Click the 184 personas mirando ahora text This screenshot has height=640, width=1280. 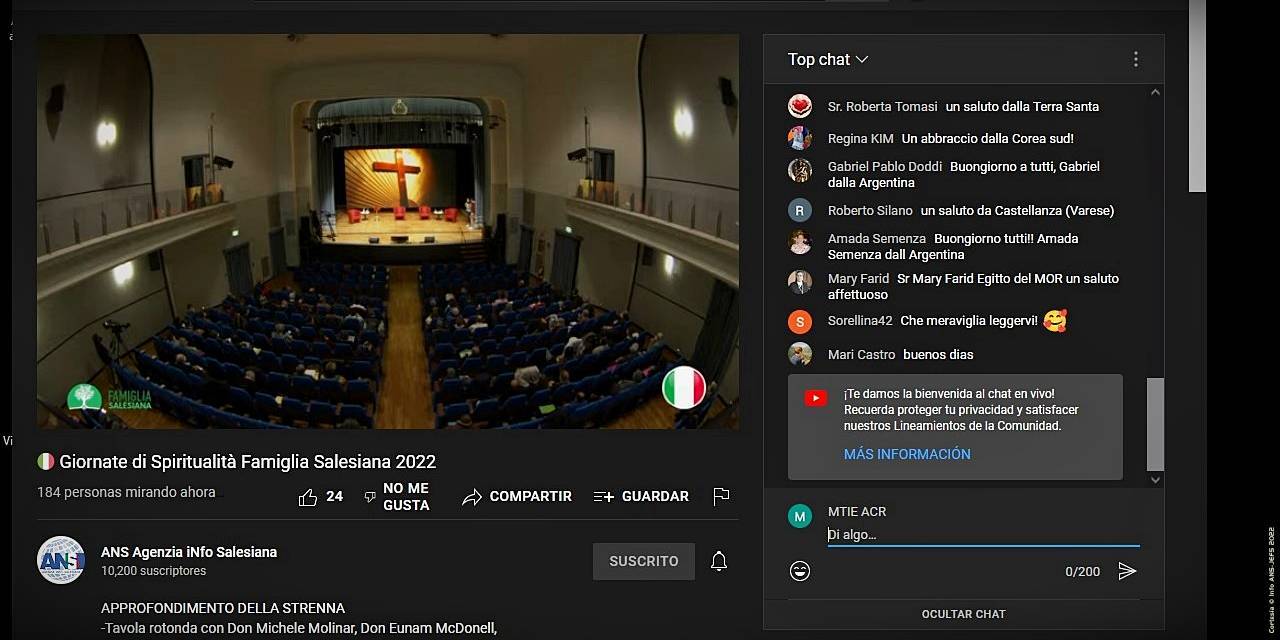click(126, 492)
